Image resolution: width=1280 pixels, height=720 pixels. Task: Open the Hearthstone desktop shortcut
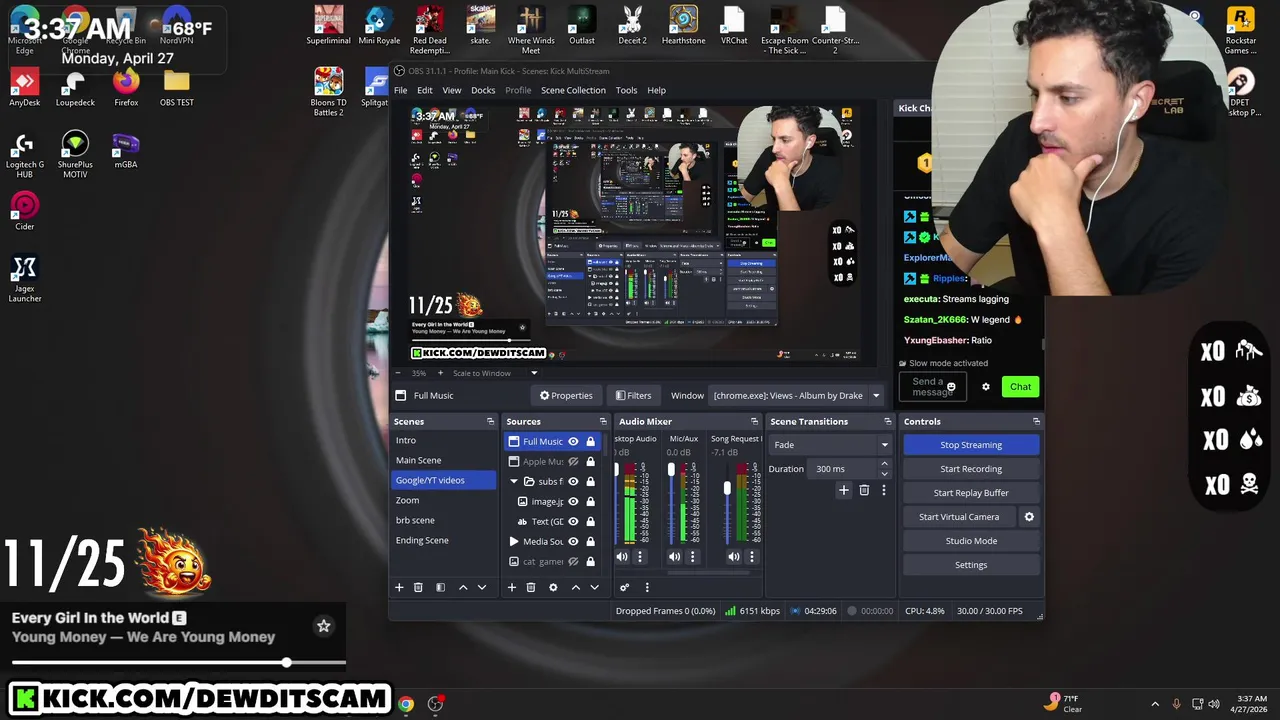coord(683,26)
